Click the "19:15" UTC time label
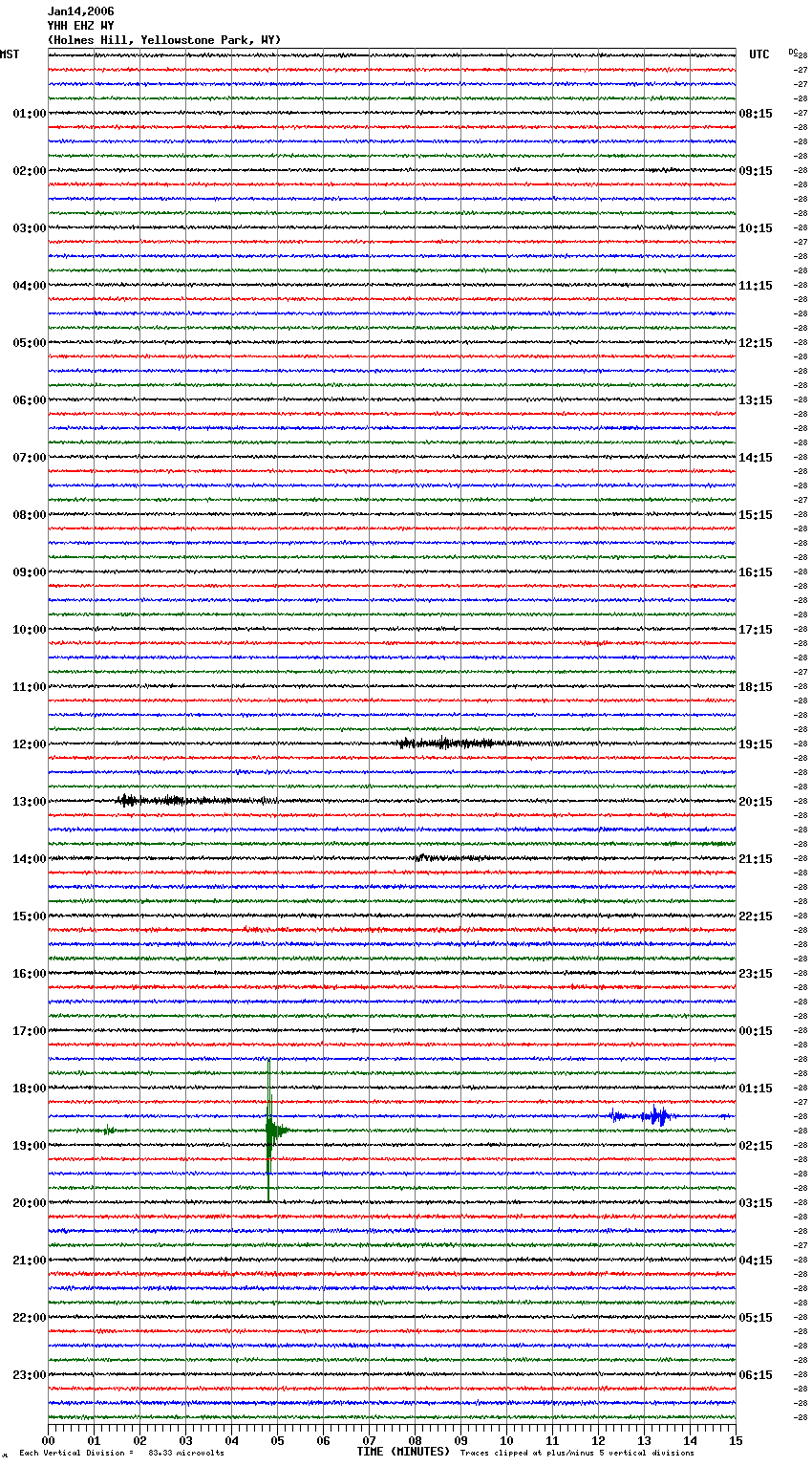 [x=756, y=744]
